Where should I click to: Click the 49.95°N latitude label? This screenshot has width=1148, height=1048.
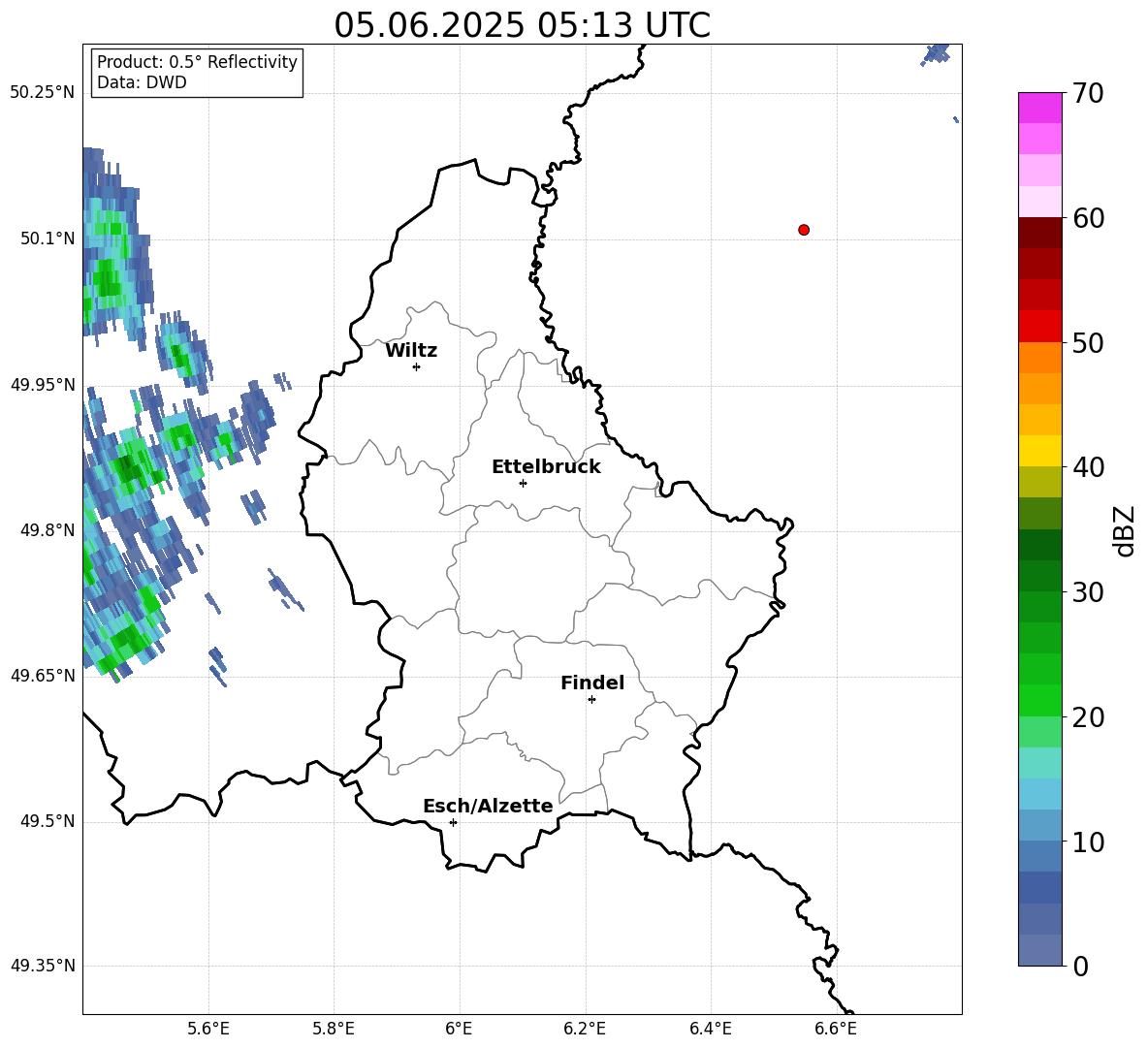click(x=43, y=384)
